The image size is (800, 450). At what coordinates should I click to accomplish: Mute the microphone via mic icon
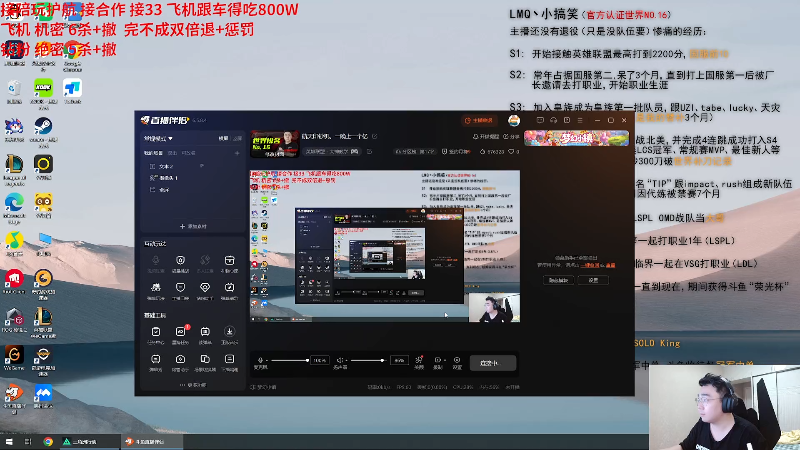260,360
